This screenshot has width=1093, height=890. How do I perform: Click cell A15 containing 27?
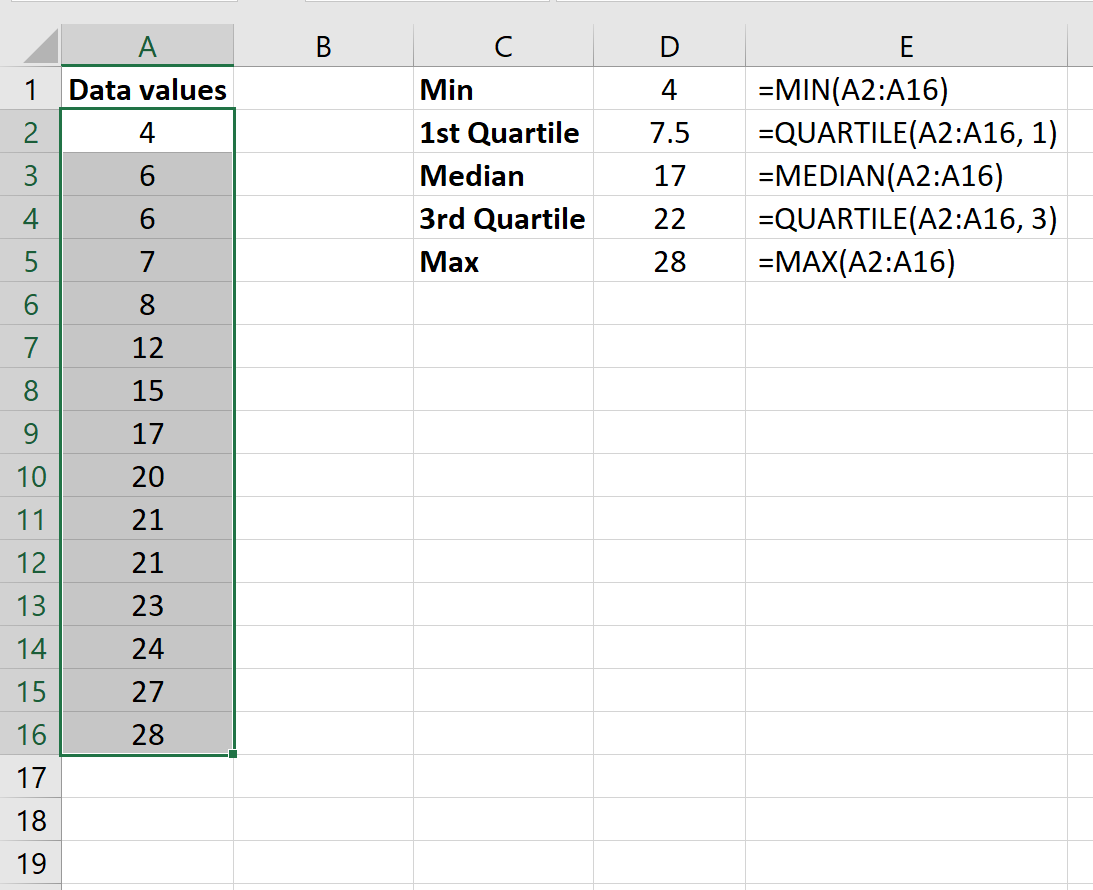tap(147, 691)
